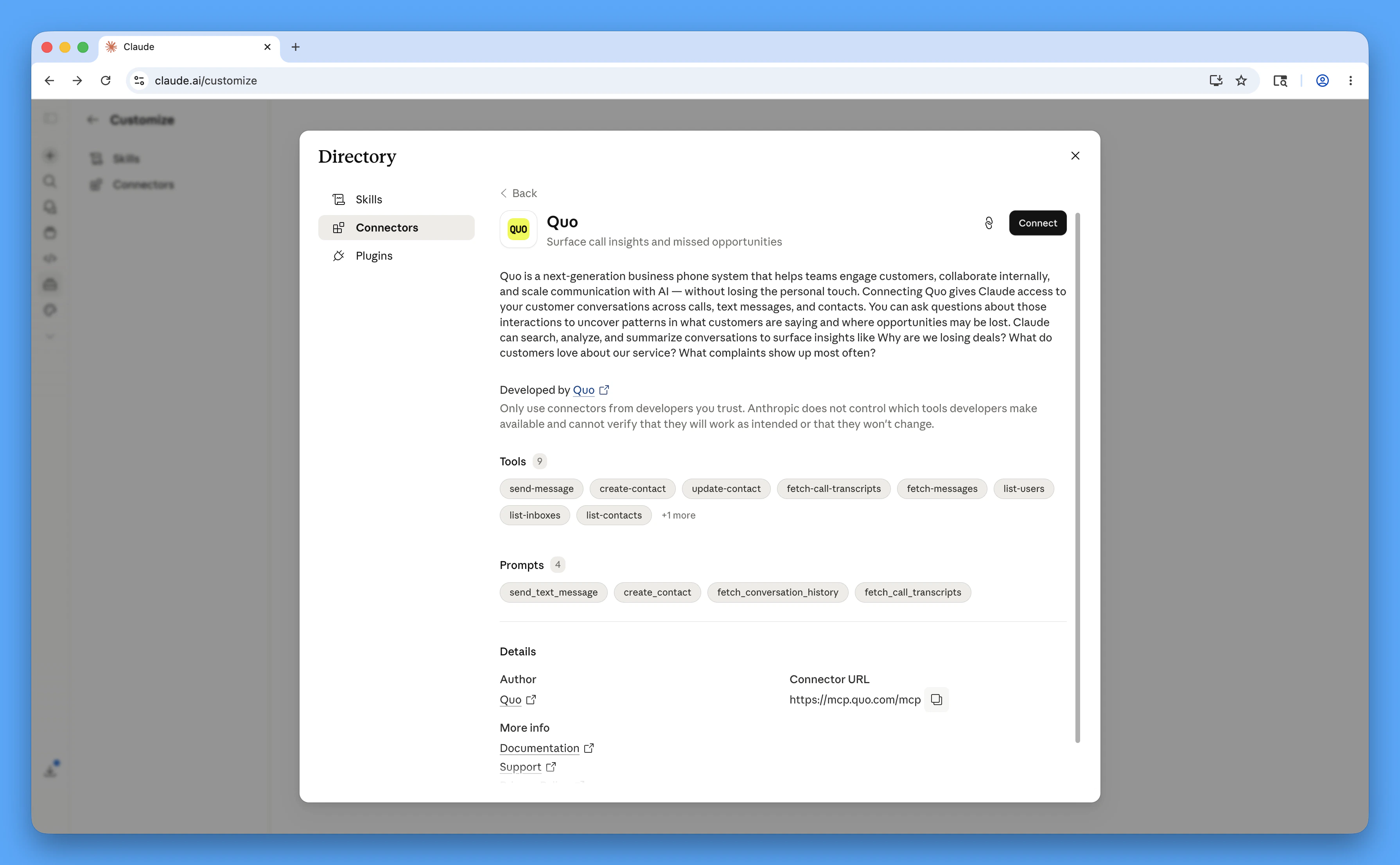
Task: Go Back to the connectors list
Action: click(518, 193)
